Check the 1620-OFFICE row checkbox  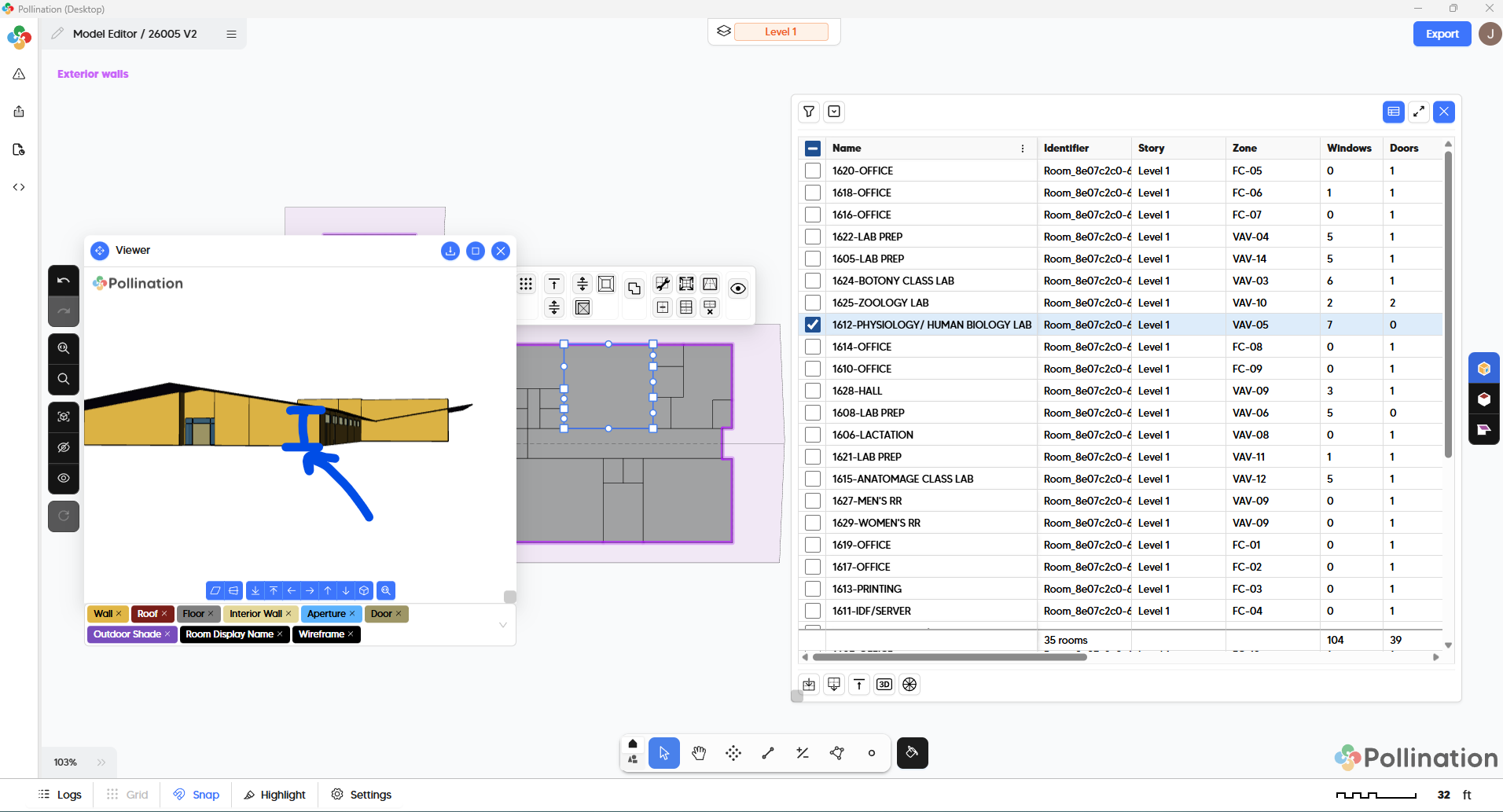coord(813,171)
